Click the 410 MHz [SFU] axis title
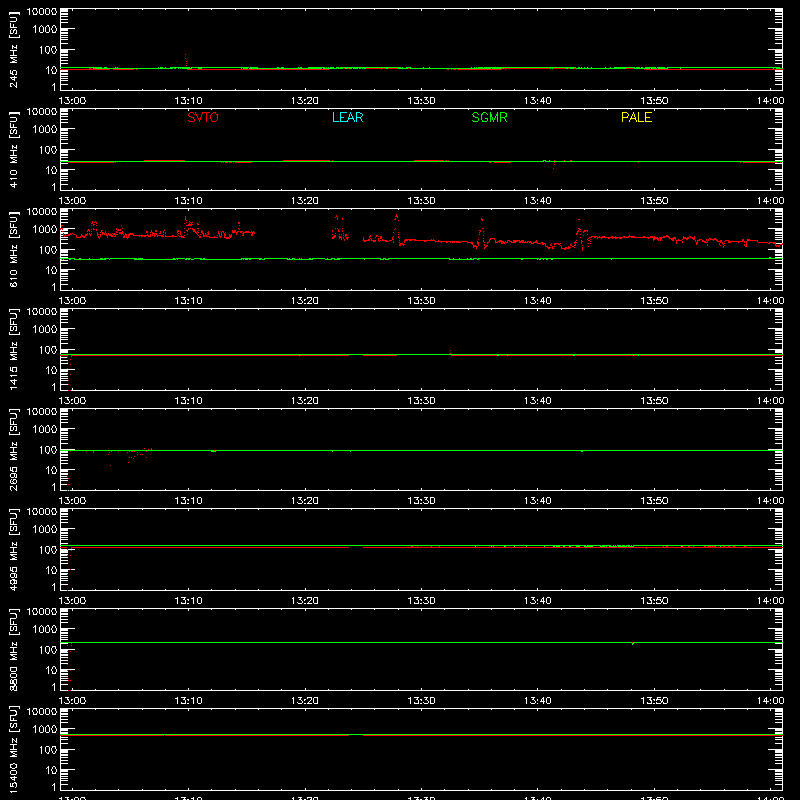The width and height of the screenshot is (800, 800). point(13,149)
